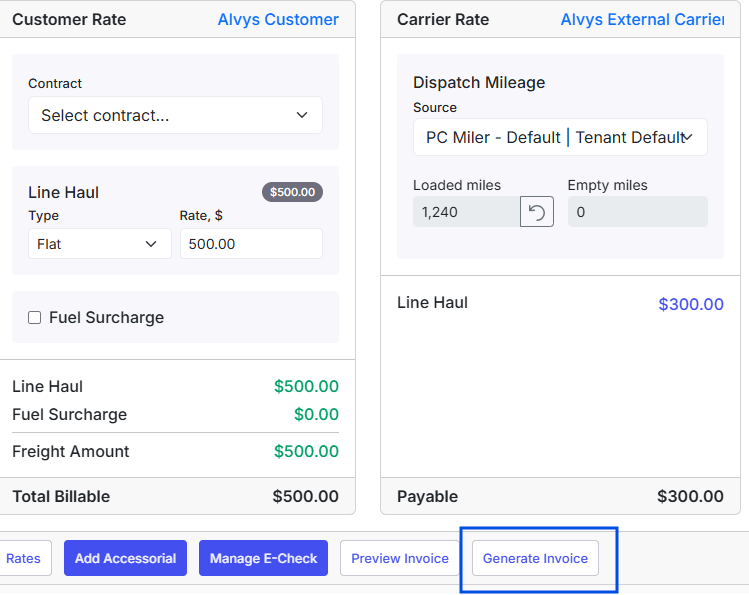Click the $500.00 Line Haul badge

[292, 192]
